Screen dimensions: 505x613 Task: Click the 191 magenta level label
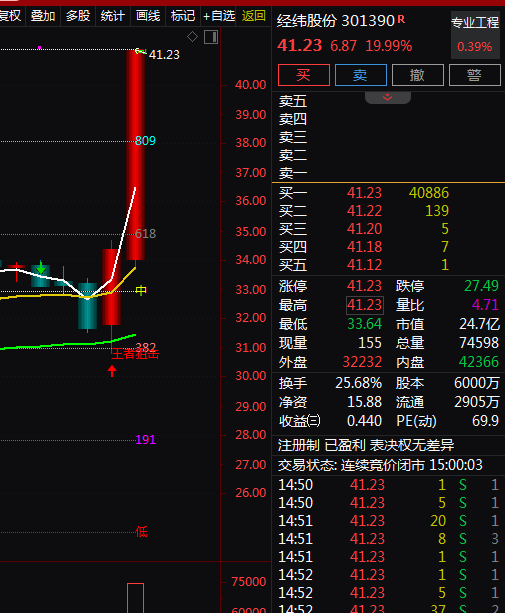pyautogui.click(x=145, y=440)
